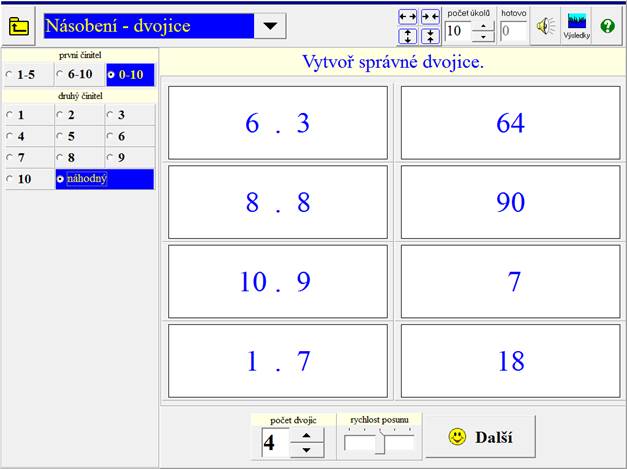Choose druhý činitel 5
Viewport: 627px width, 469px height.
(x=79, y=136)
